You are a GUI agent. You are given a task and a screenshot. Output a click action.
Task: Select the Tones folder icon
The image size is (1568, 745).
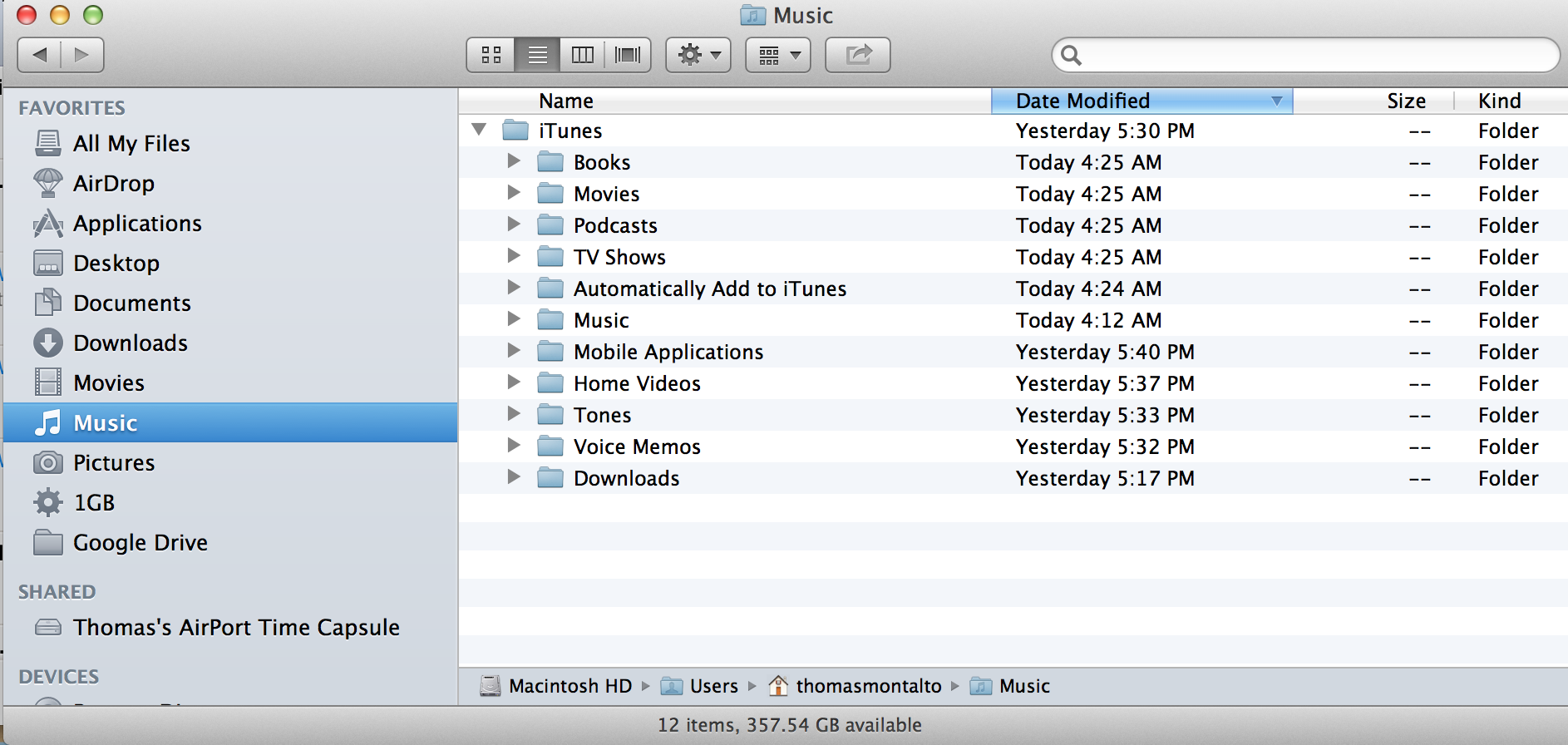(550, 415)
